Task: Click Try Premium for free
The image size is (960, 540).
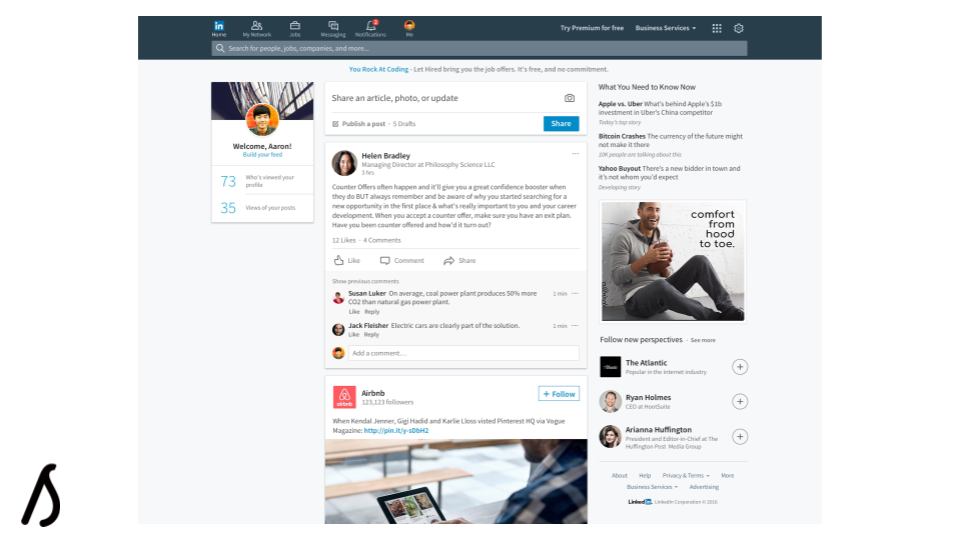Action: (x=591, y=28)
